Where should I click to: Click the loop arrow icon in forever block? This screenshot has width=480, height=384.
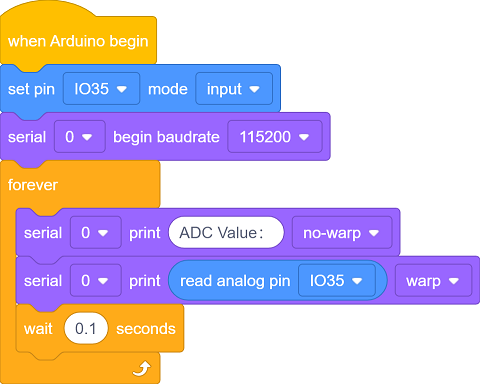click(x=142, y=369)
